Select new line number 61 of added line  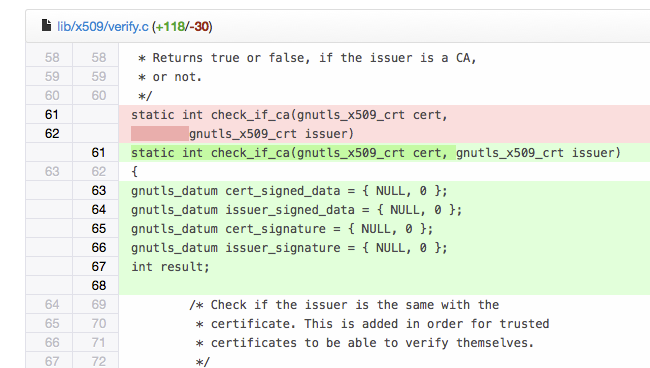(98, 153)
